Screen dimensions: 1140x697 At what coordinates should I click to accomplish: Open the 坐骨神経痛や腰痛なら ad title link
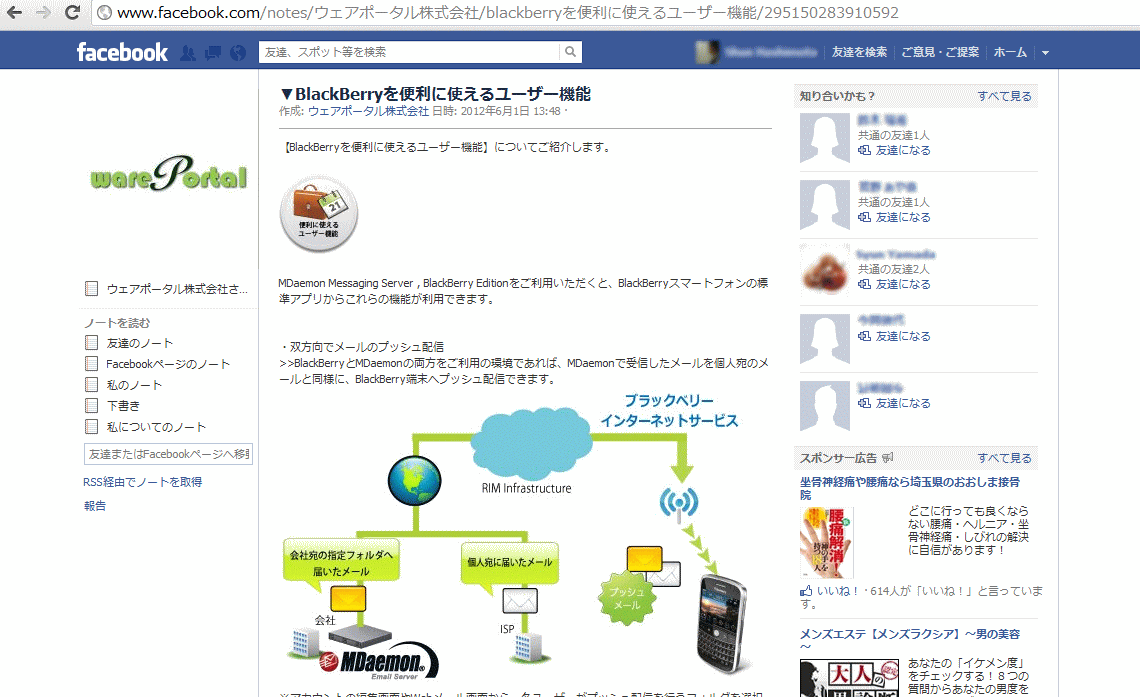click(910, 488)
